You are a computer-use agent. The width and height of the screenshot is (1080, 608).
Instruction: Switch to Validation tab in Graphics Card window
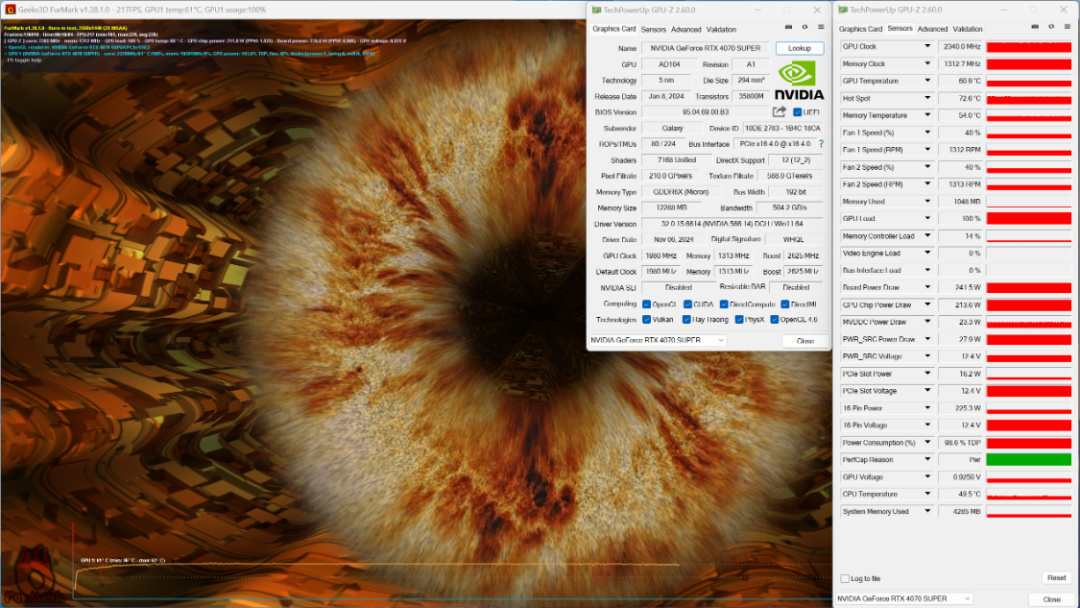[721, 30]
